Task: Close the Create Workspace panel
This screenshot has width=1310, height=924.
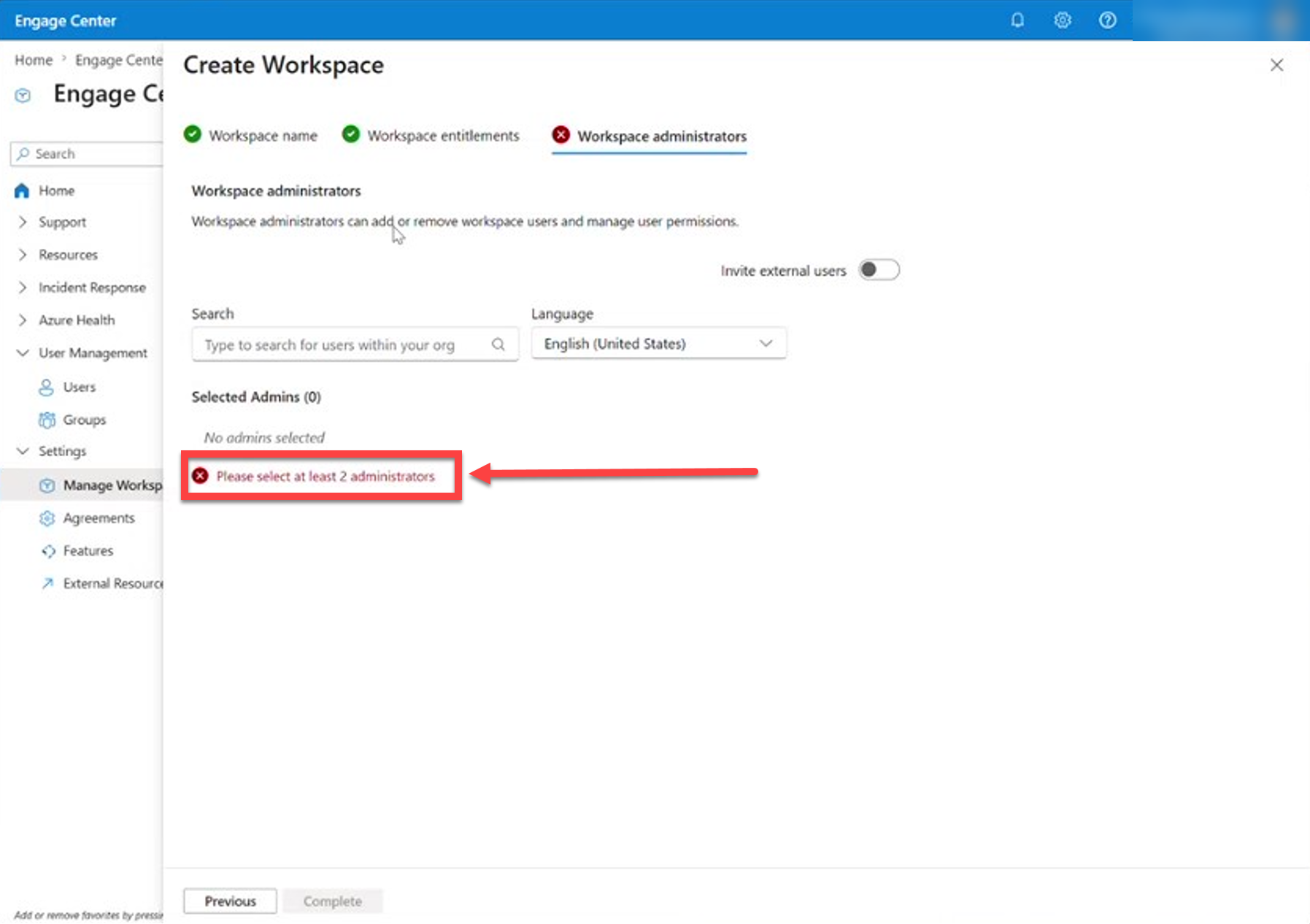Action: [1276, 65]
